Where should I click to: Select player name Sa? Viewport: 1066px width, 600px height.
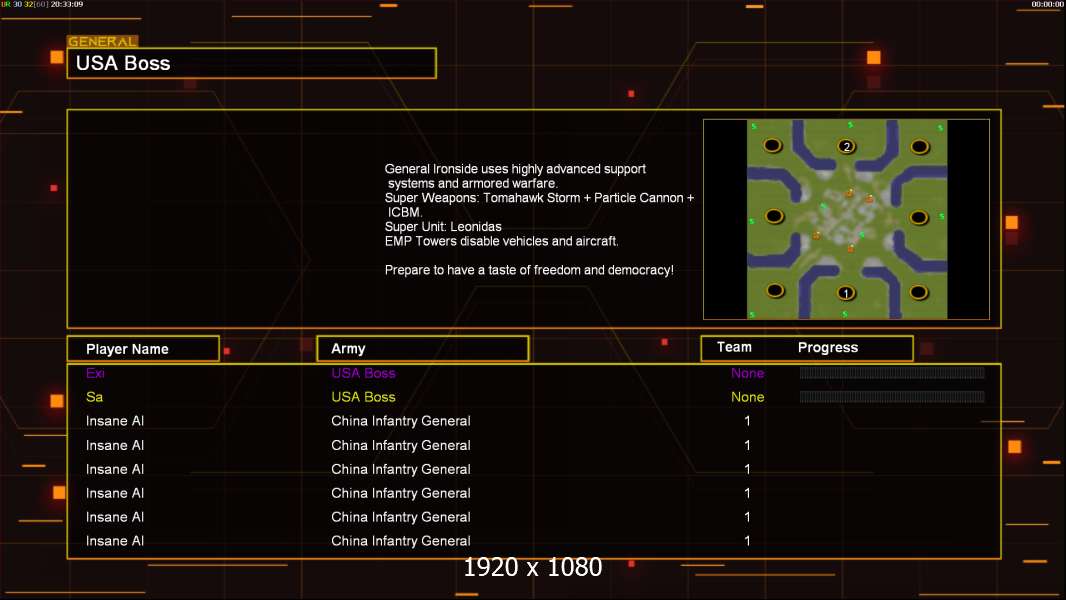click(94, 397)
